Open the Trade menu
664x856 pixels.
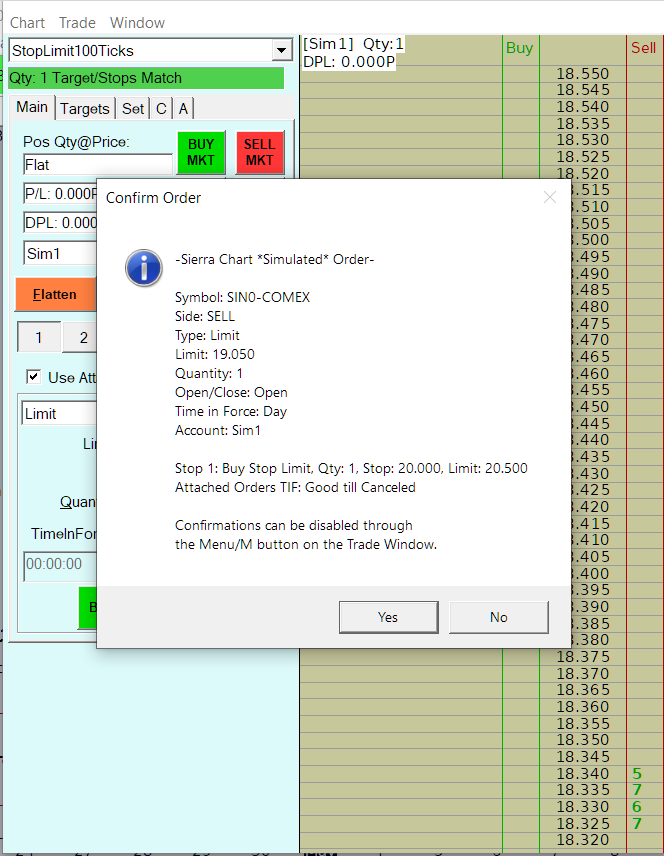[77, 23]
